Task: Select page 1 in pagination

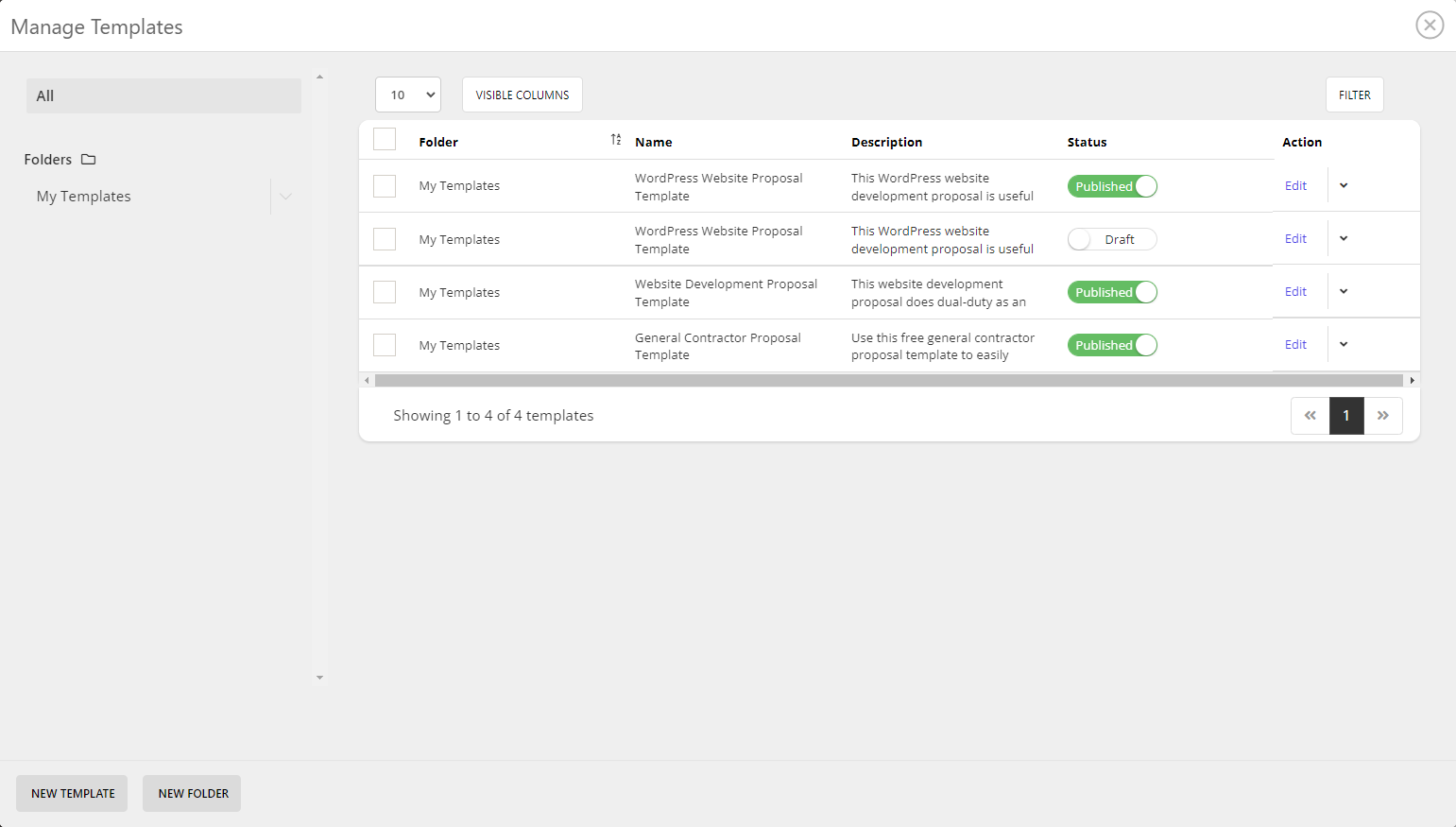Action: tap(1346, 415)
